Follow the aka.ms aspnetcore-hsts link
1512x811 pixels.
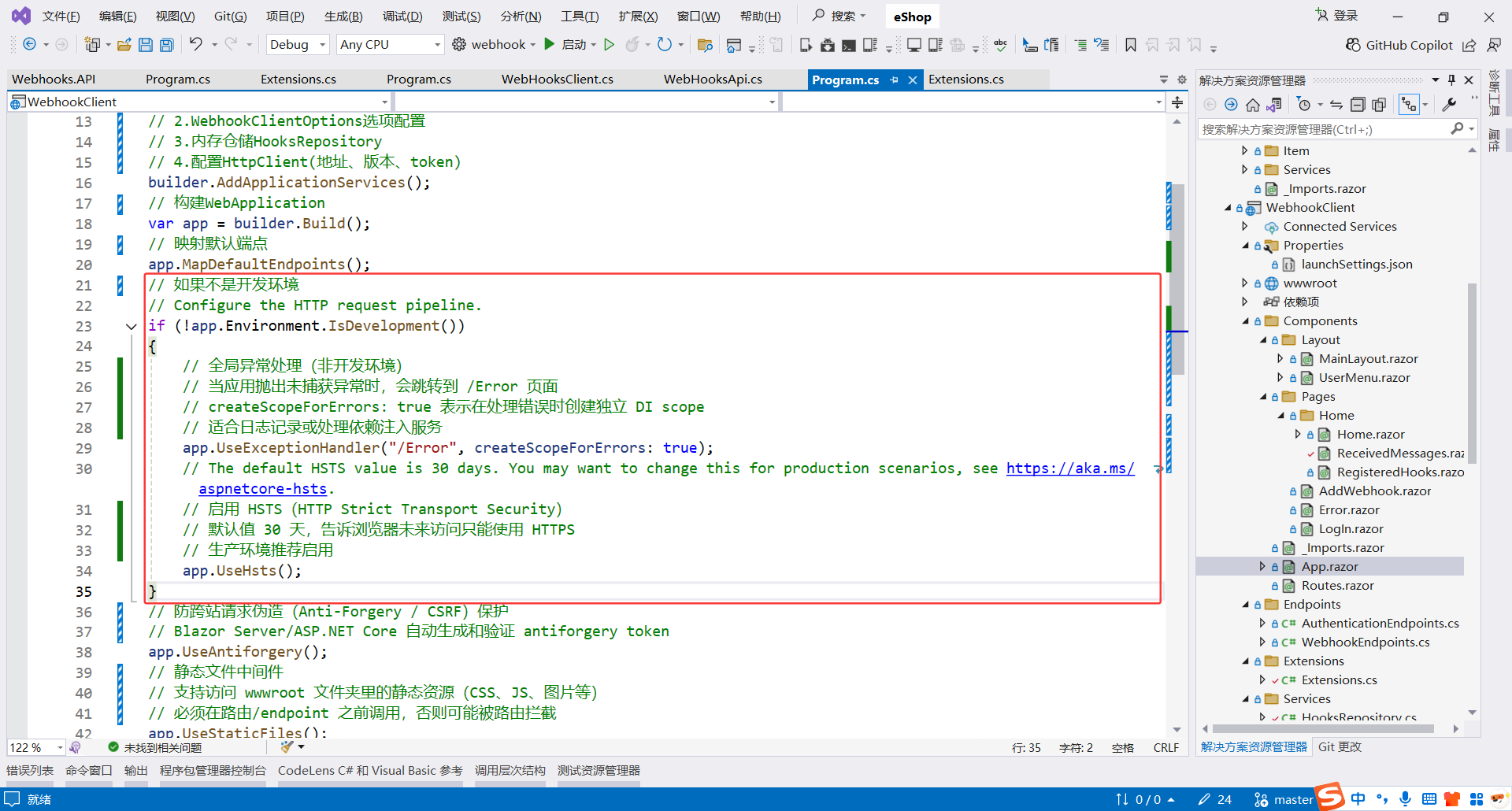(1070, 468)
